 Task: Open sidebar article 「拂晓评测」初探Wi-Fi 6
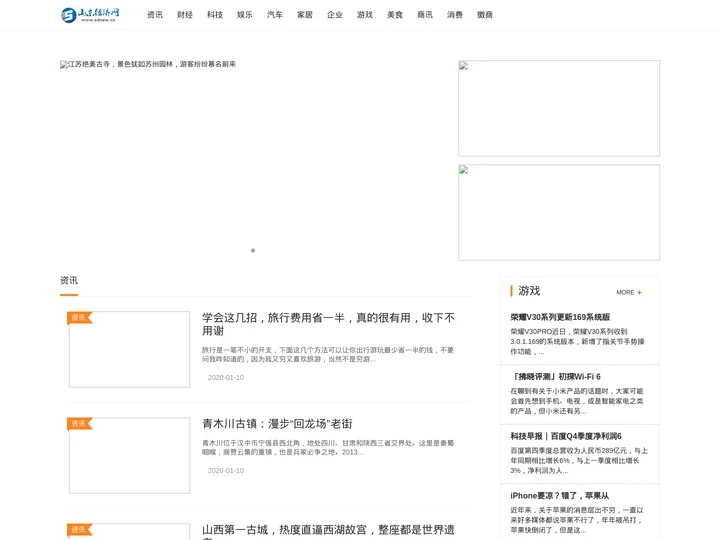point(556,377)
